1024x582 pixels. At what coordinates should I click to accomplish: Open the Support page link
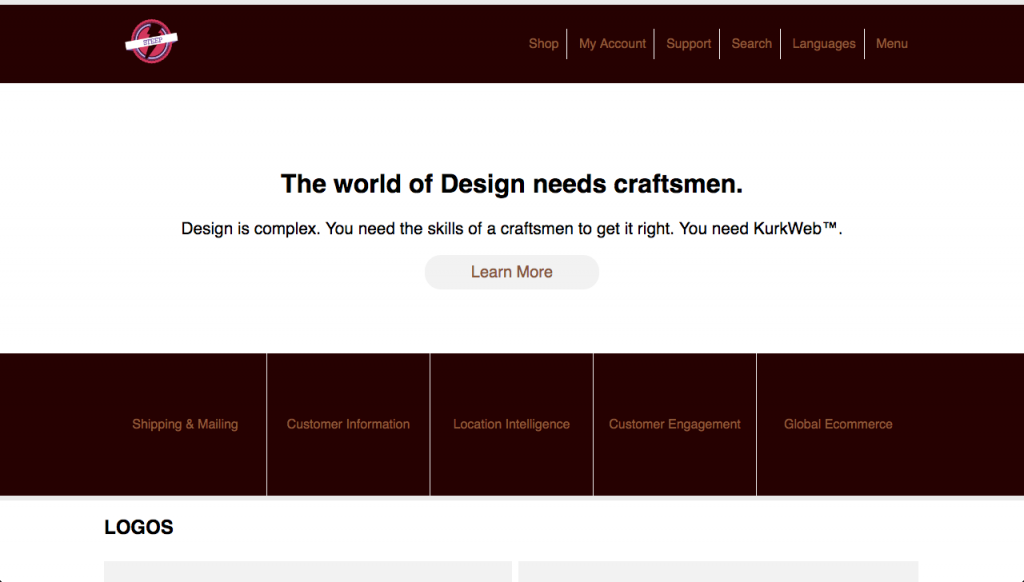(688, 44)
